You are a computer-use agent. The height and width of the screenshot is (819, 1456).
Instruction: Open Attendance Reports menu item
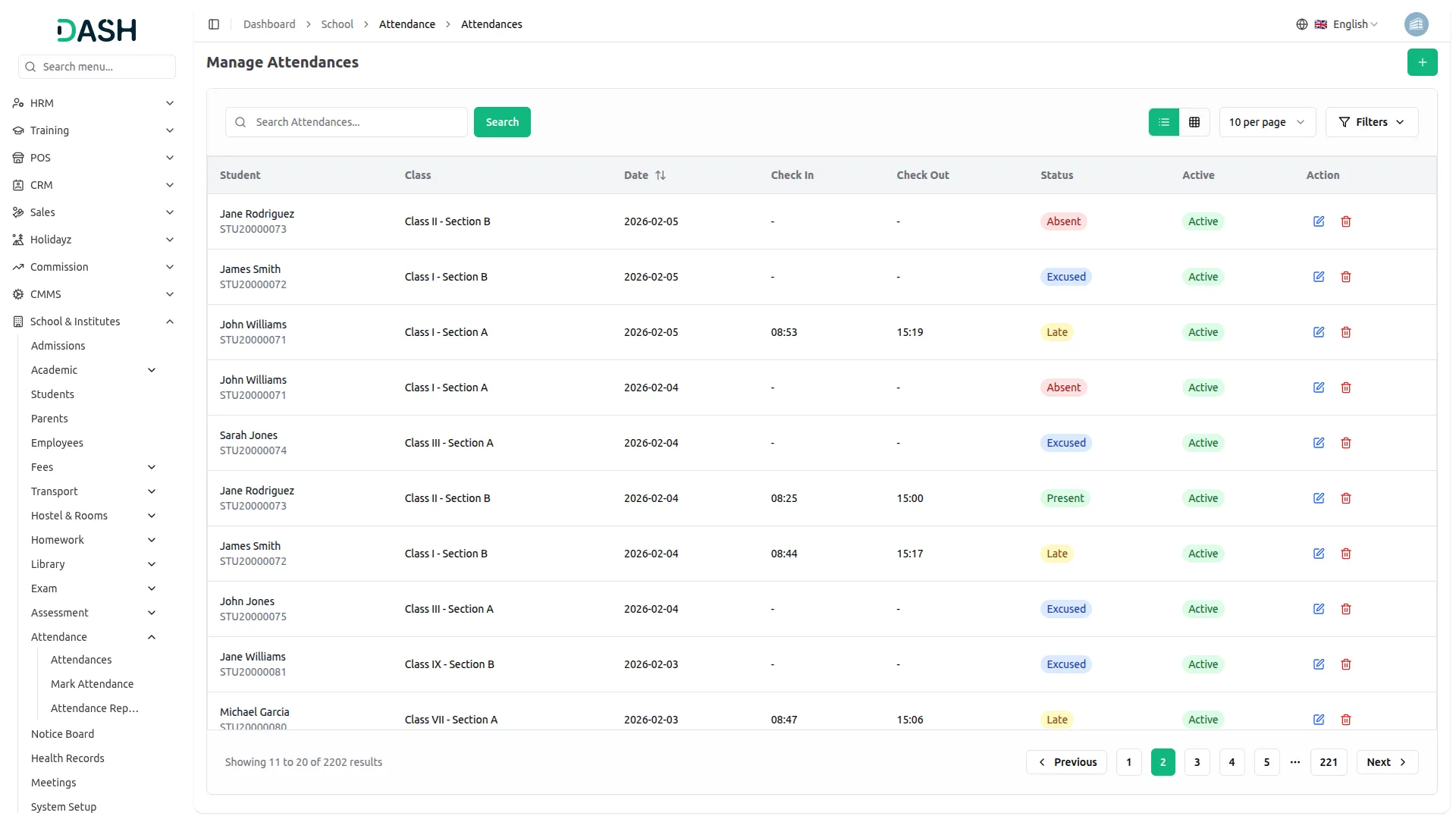coord(95,708)
